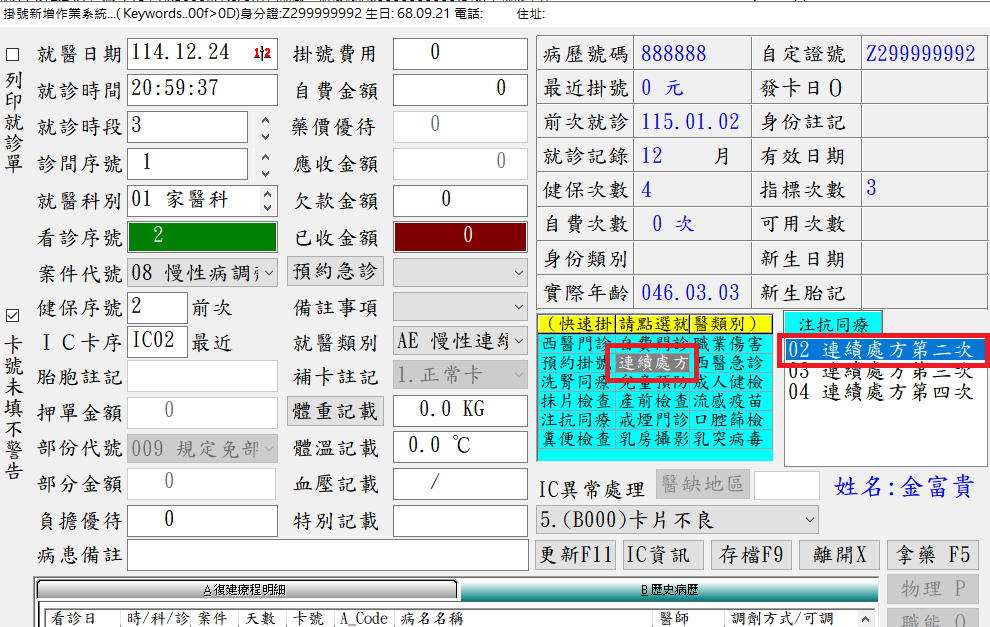Image resolution: width=990 pixels, height=627 pixels.
Task: Exit using the 離開X button
Action: pyautogui.click(x=838, y=554)
